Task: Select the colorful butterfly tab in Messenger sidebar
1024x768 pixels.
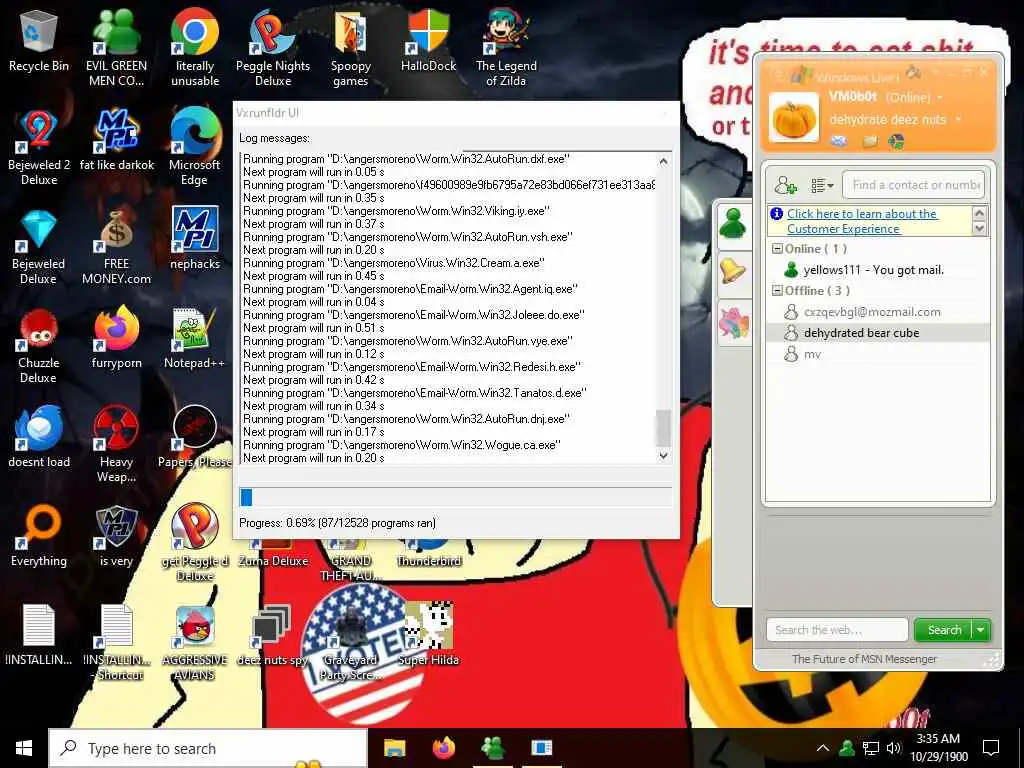Action: 733,323
